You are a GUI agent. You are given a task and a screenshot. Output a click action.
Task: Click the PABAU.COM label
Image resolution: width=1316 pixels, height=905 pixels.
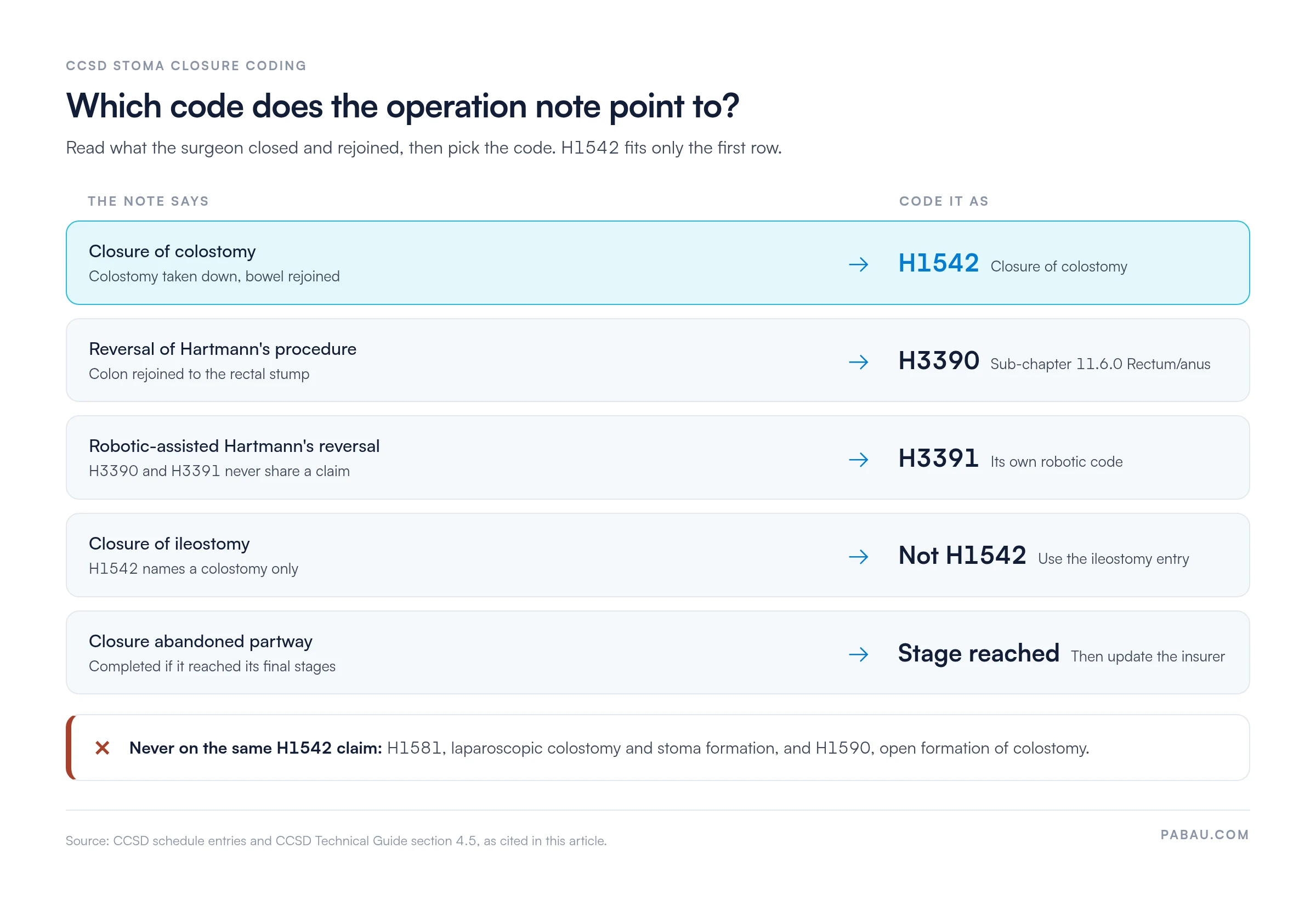point(1204,835)
